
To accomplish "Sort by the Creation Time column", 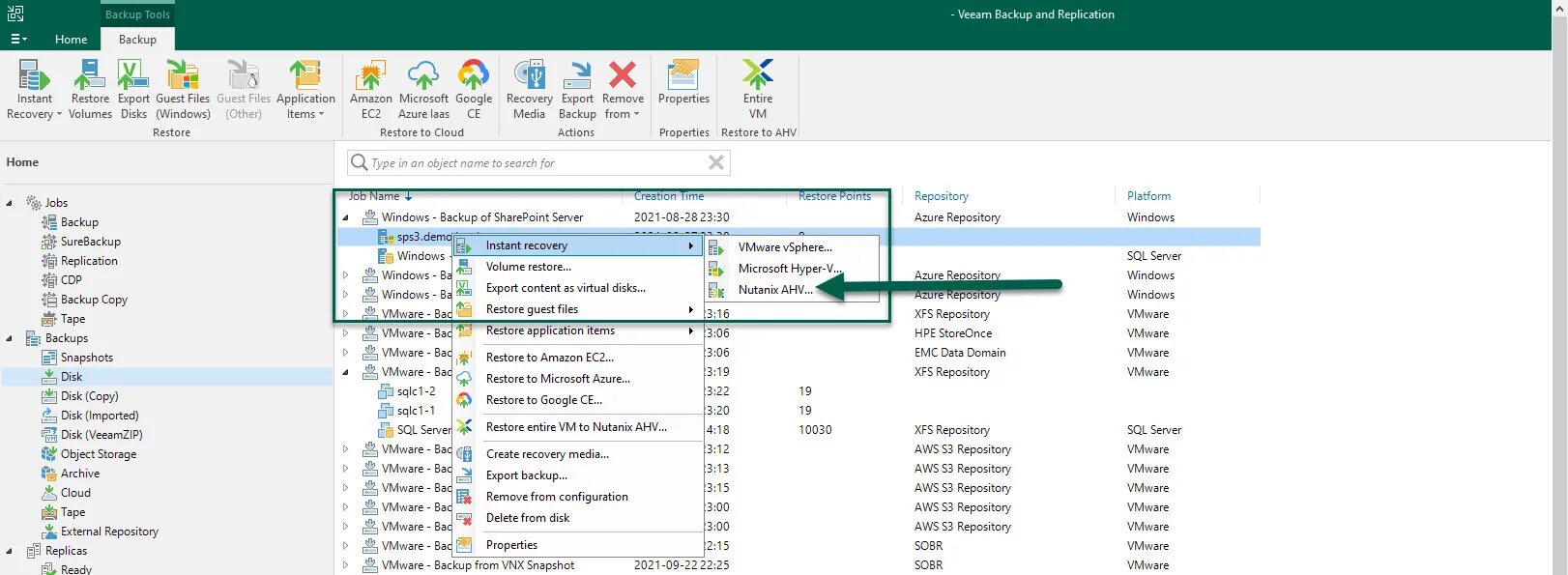I will tap(669, 196).
